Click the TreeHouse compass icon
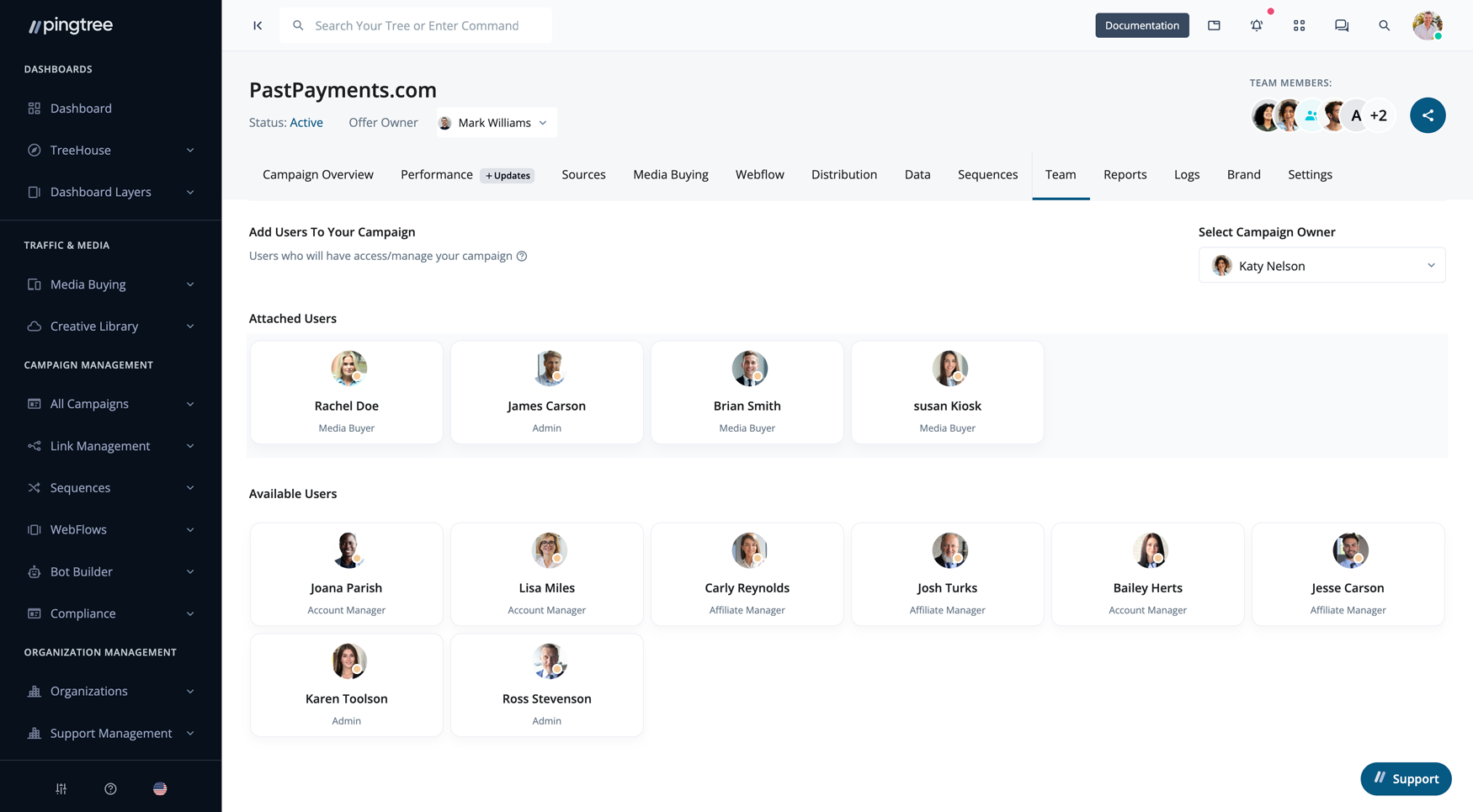1473x812 pixels. click(x=35, y=150)
